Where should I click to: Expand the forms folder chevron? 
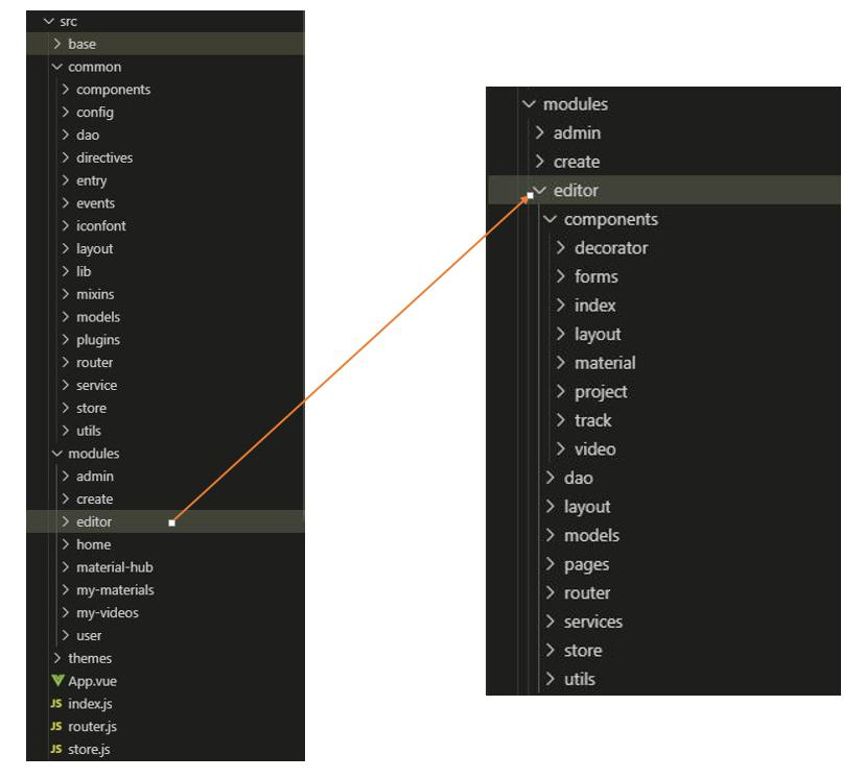560,276
